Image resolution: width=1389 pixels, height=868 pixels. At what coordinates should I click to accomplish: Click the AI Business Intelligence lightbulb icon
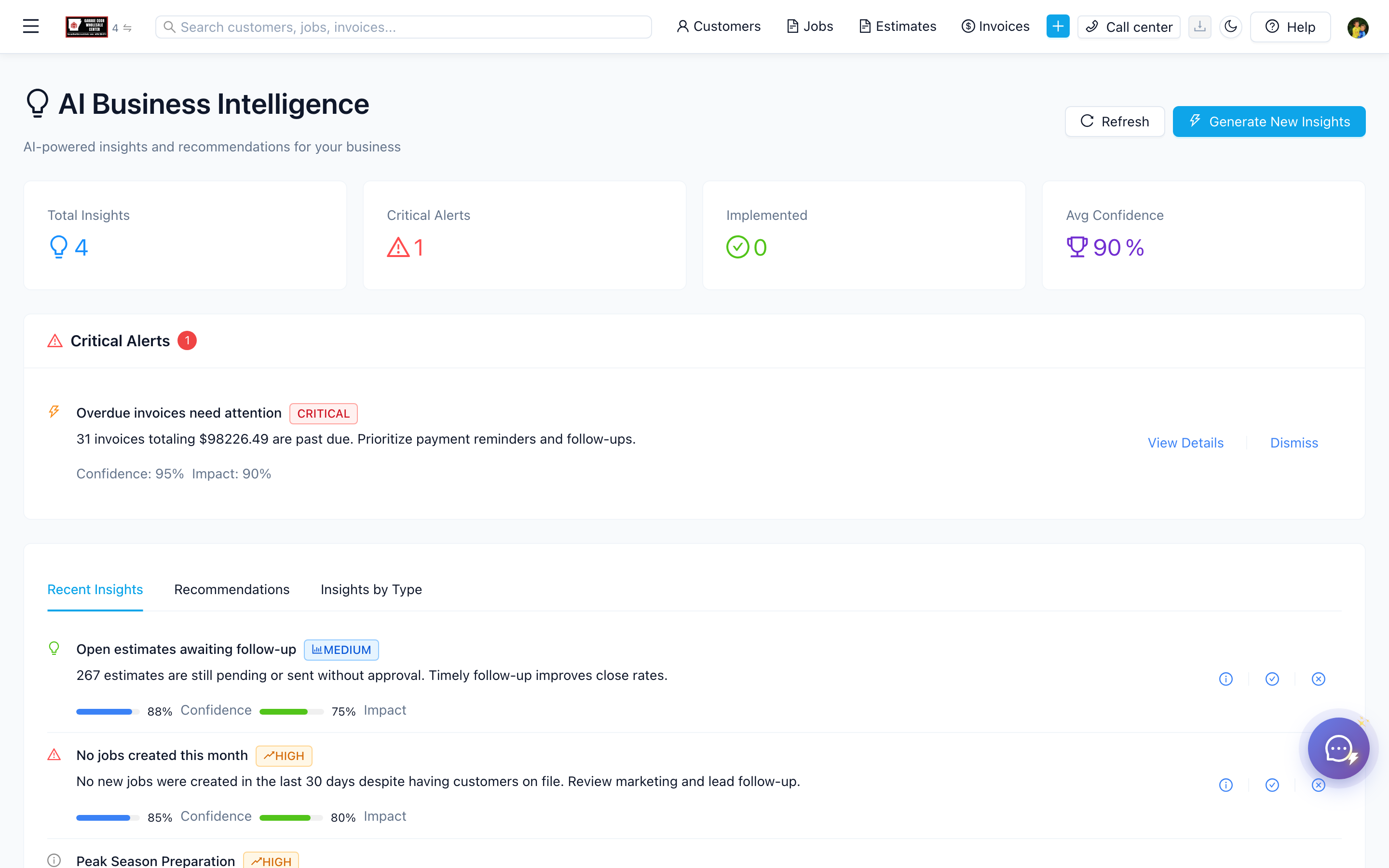(38, 103)
